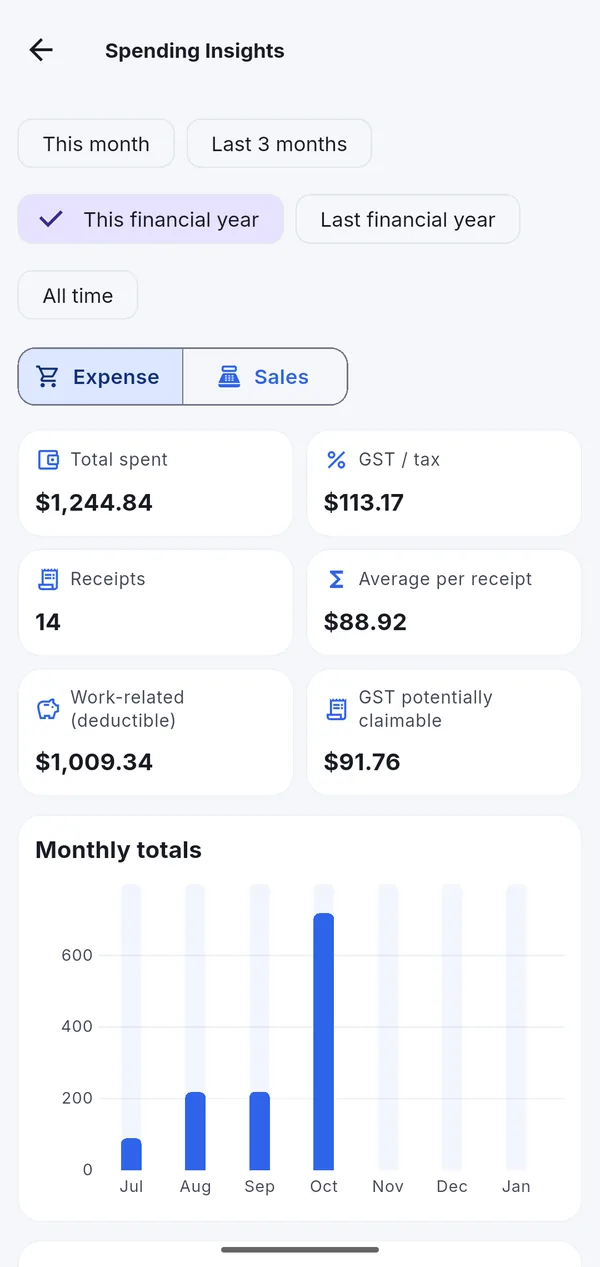
Task: Open the GST / tax $113.17 card
Action: [444, 483]
